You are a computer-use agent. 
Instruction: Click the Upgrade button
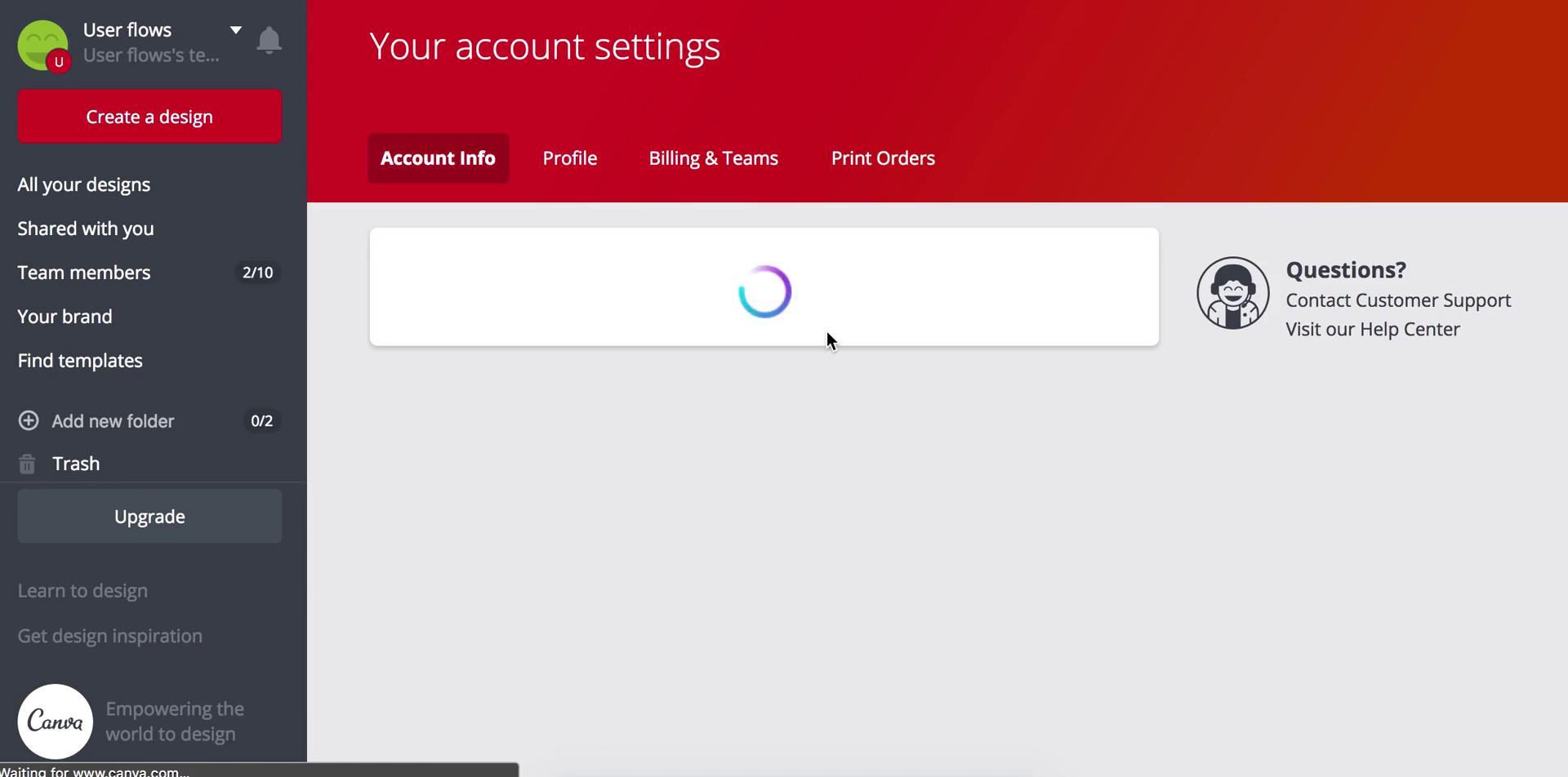tap(149, 517)
